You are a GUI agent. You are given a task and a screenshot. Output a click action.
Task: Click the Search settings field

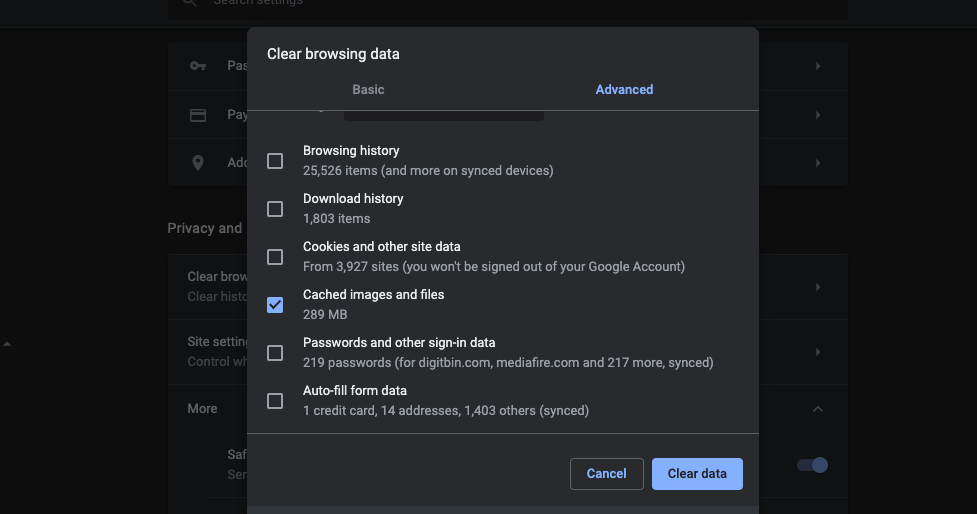[x=500, y=4]
